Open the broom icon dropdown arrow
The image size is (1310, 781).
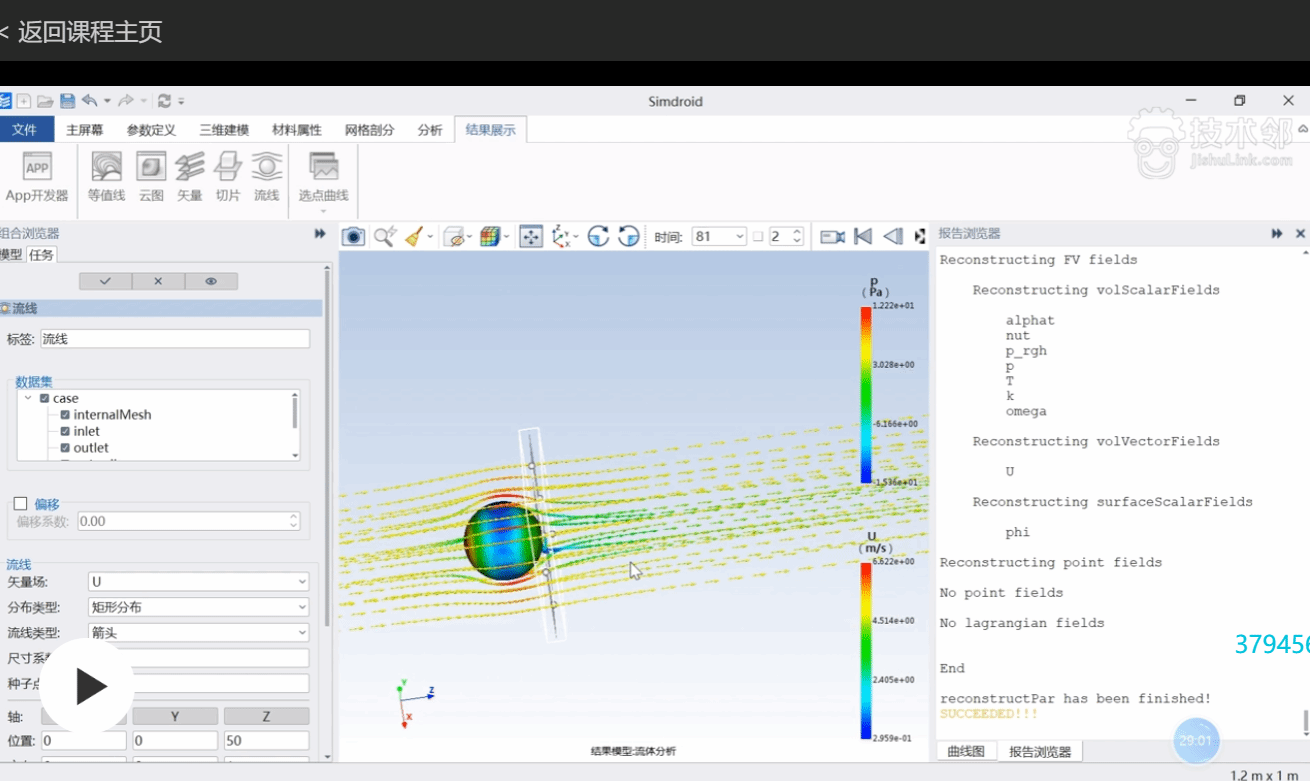click(431, 237)
